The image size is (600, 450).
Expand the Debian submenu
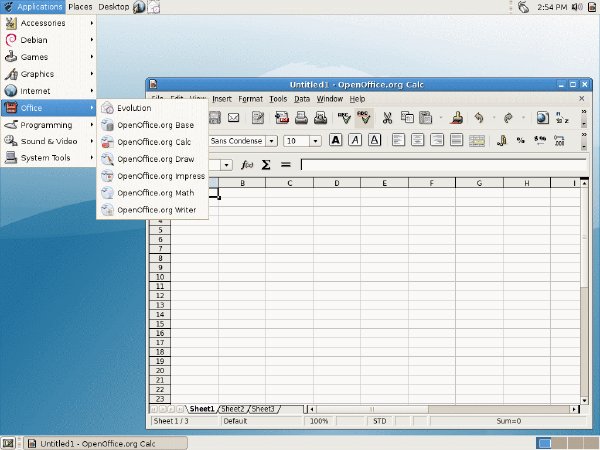(48, 40)
